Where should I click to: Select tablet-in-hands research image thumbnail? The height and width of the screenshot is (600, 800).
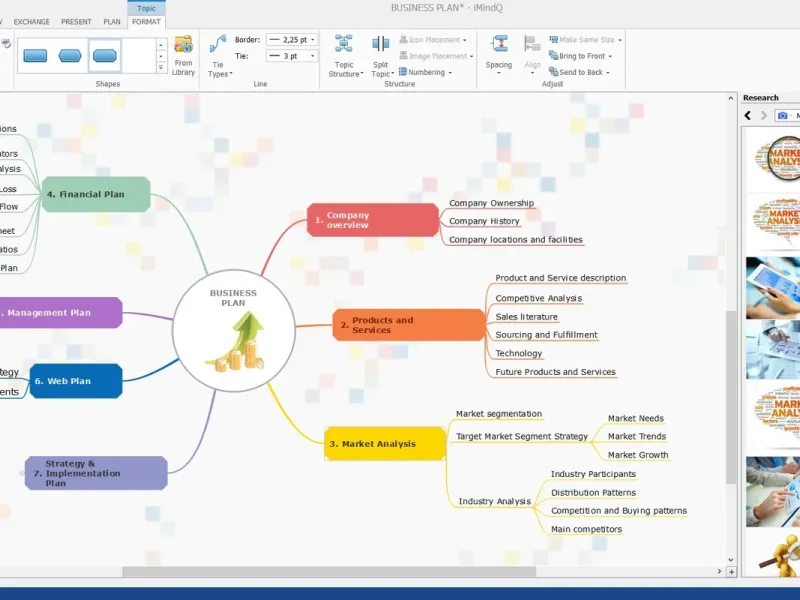tap(773, 288)
